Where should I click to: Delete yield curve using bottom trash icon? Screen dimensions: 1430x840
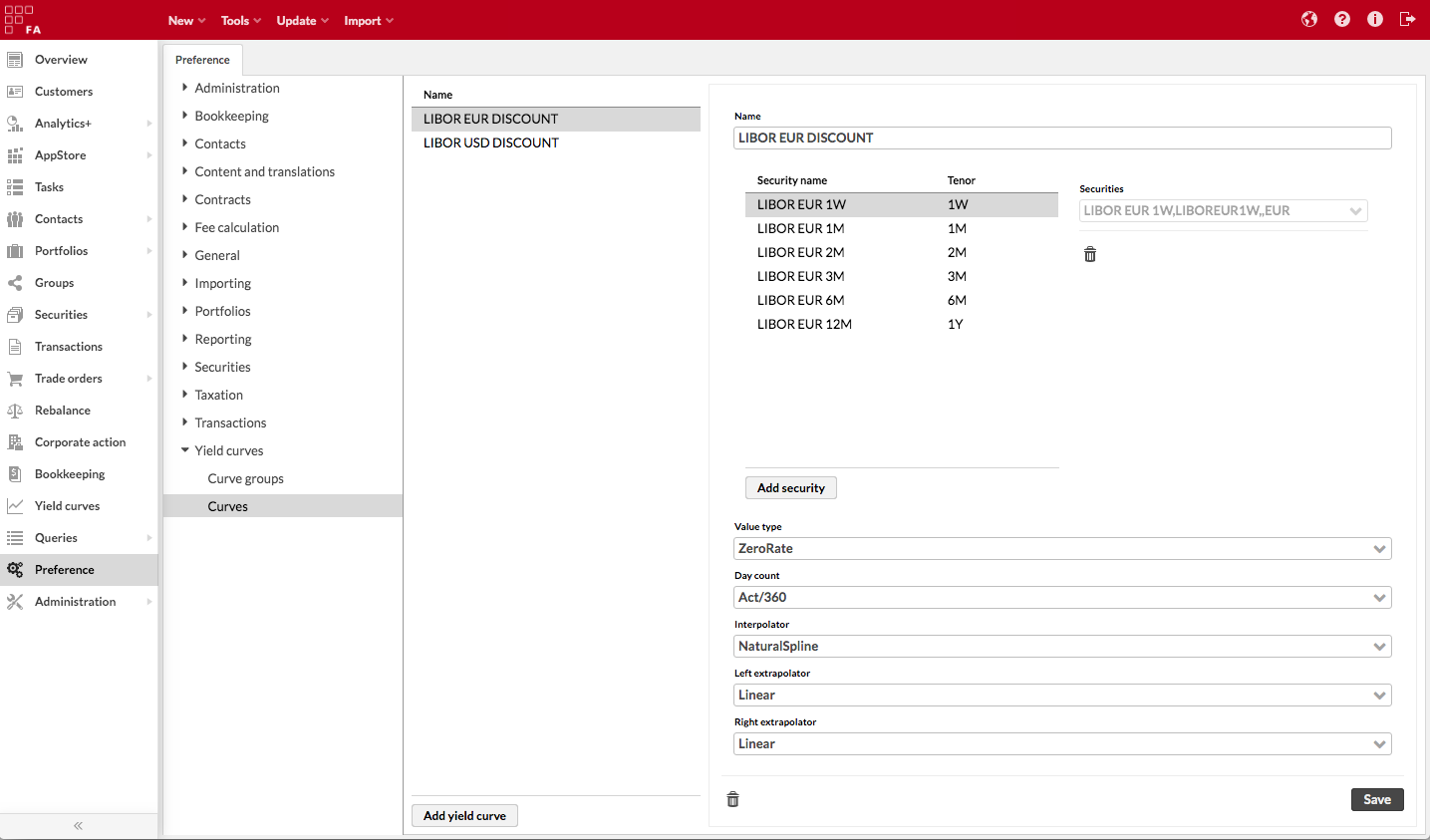733,799
